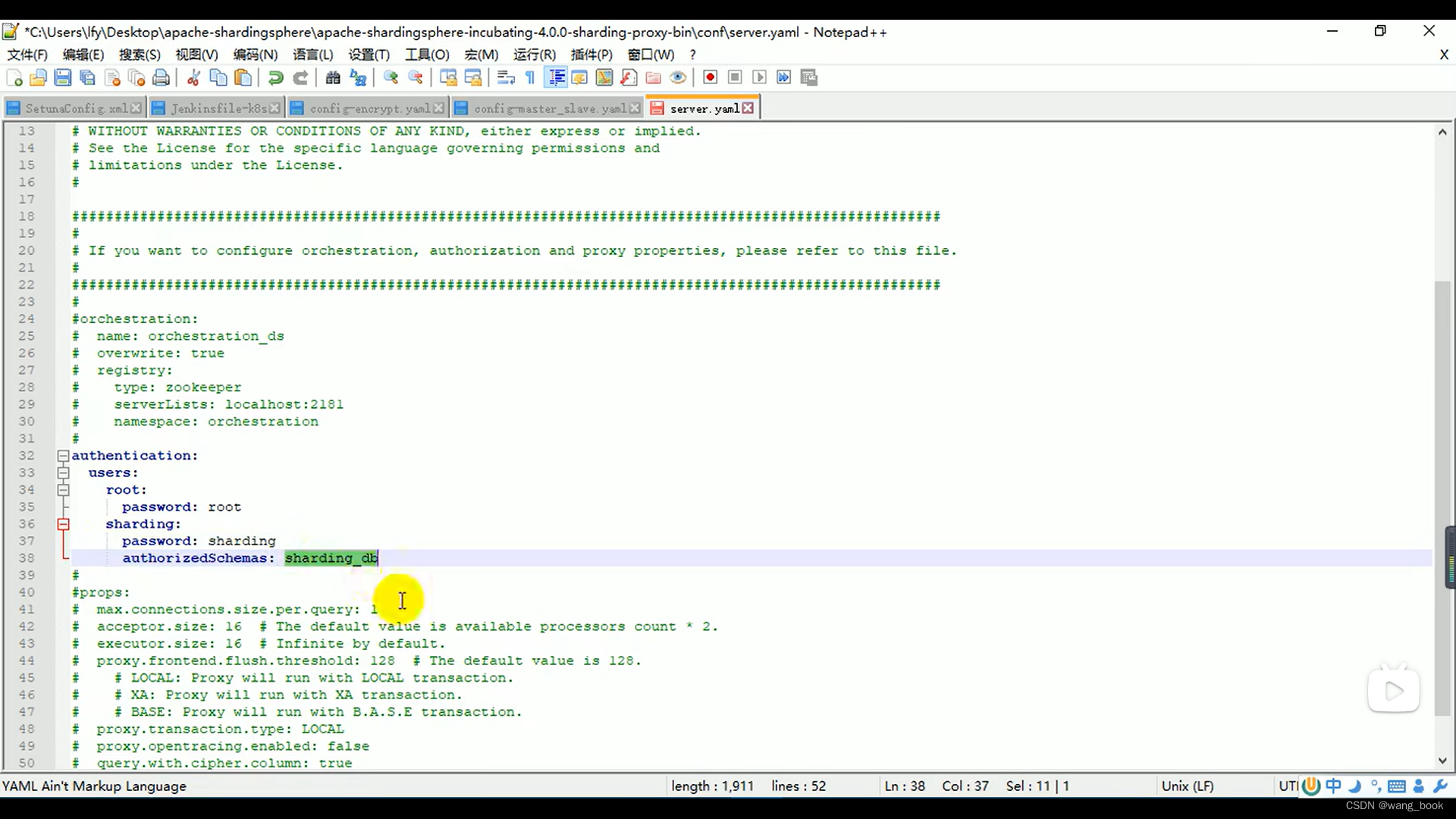Click the user defined language icon
The image size is (1456, 819).
tap(580, 77)
